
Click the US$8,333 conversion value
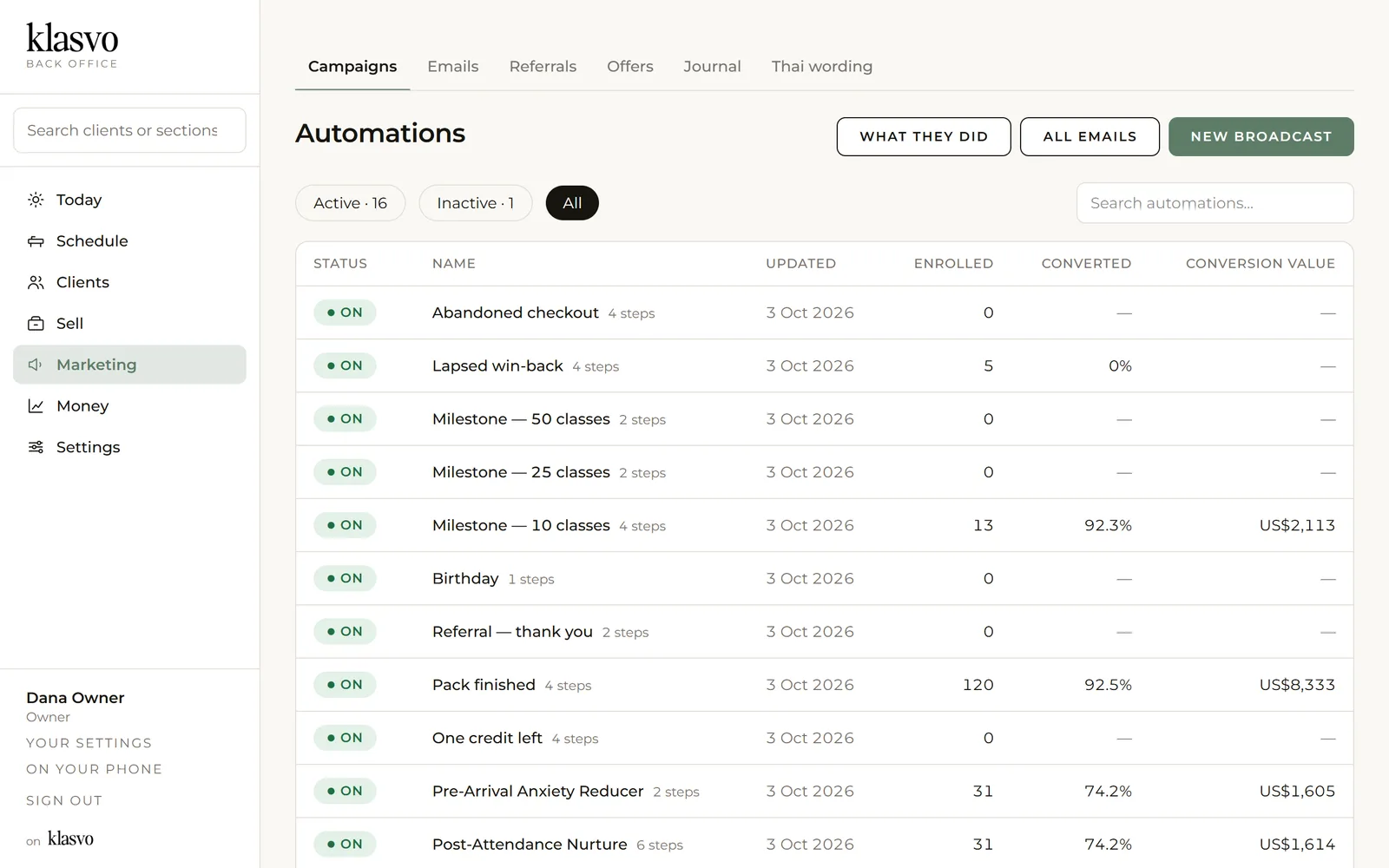tap(1297, 685)
